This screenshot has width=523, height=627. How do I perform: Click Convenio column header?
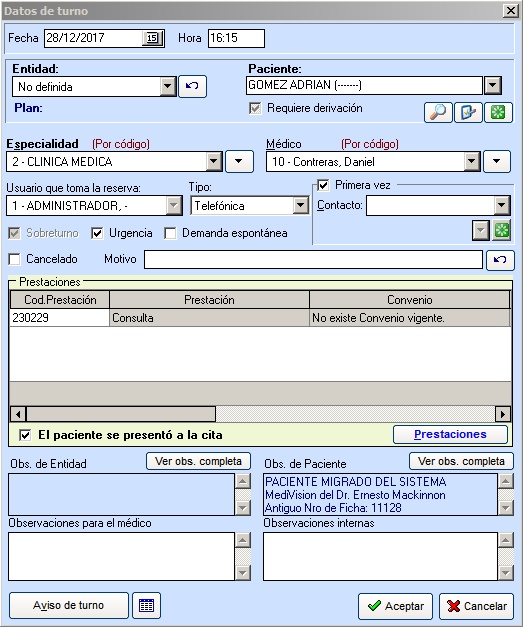coord(410,300)
